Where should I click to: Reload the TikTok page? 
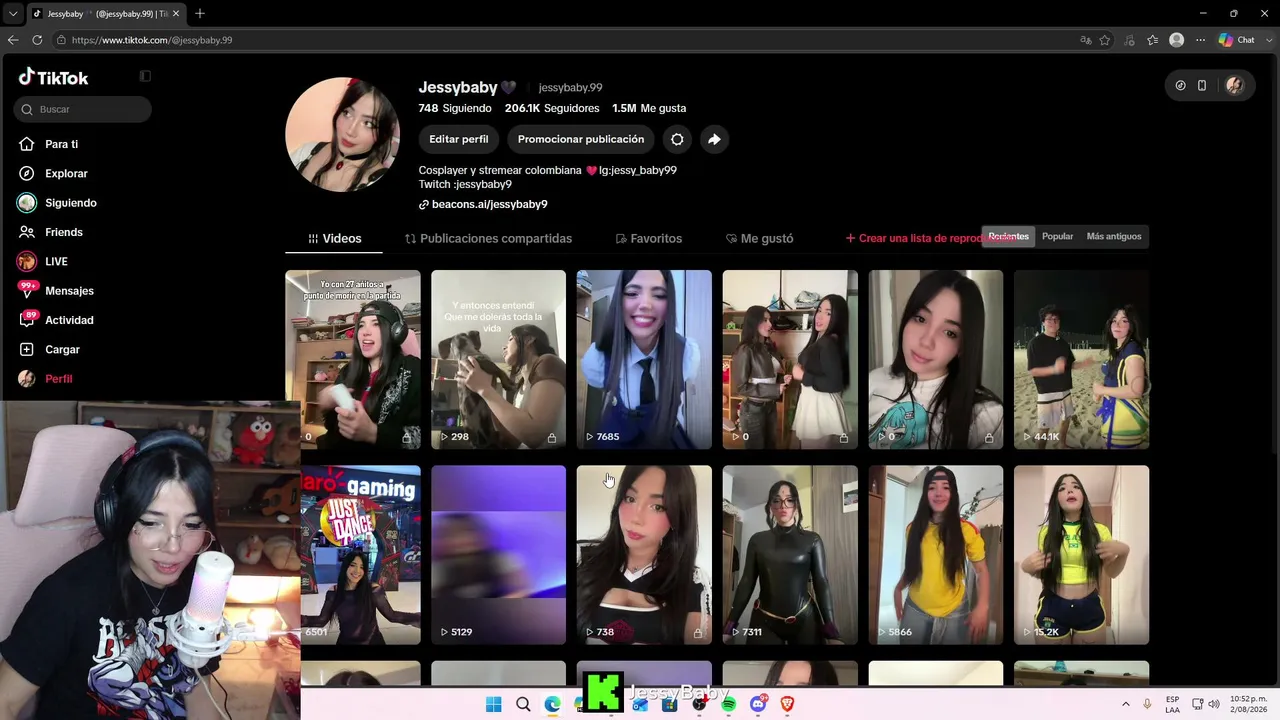(x=37, y=40)
